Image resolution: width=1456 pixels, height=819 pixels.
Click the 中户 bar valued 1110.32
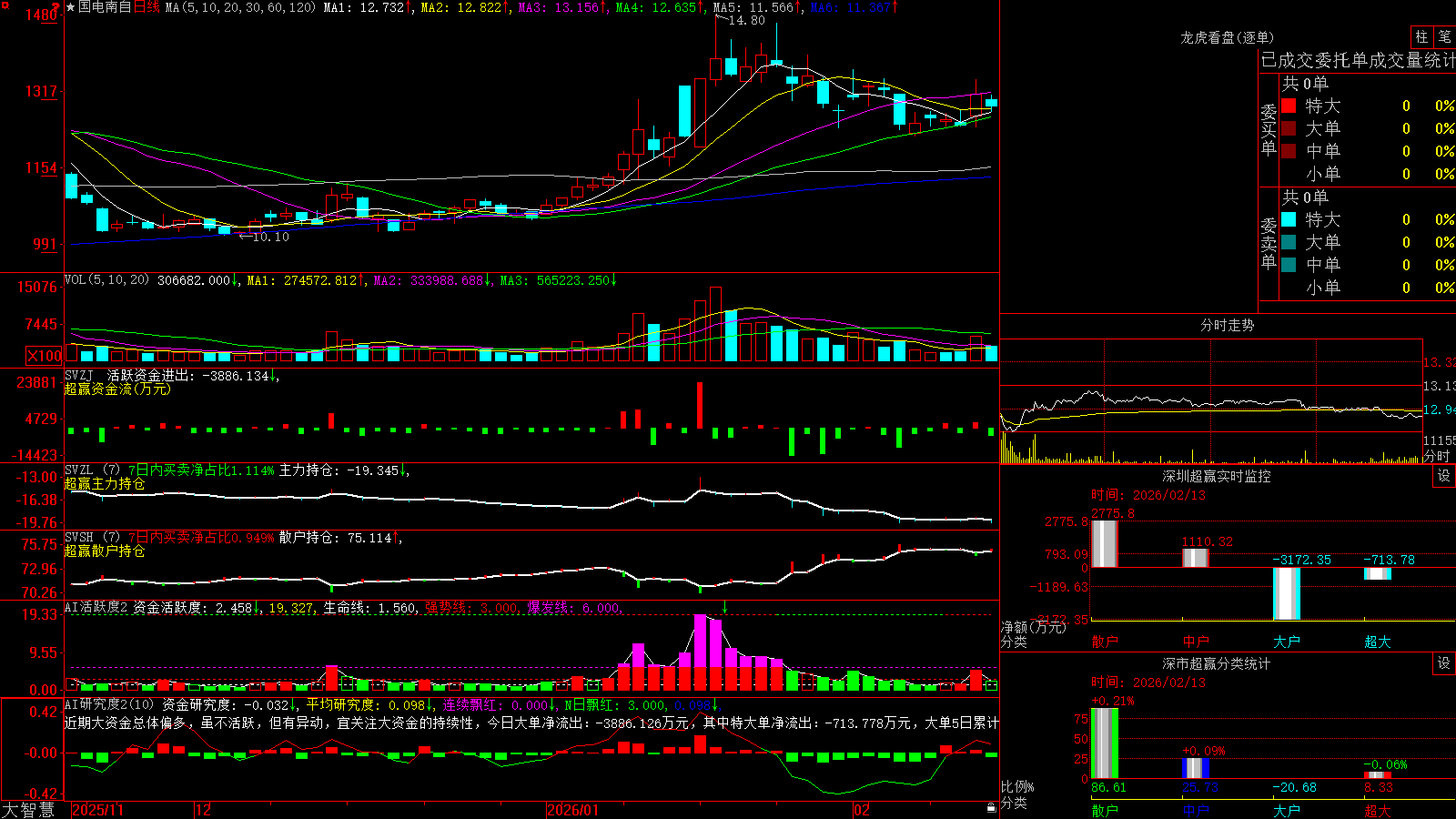point(1195,558)
